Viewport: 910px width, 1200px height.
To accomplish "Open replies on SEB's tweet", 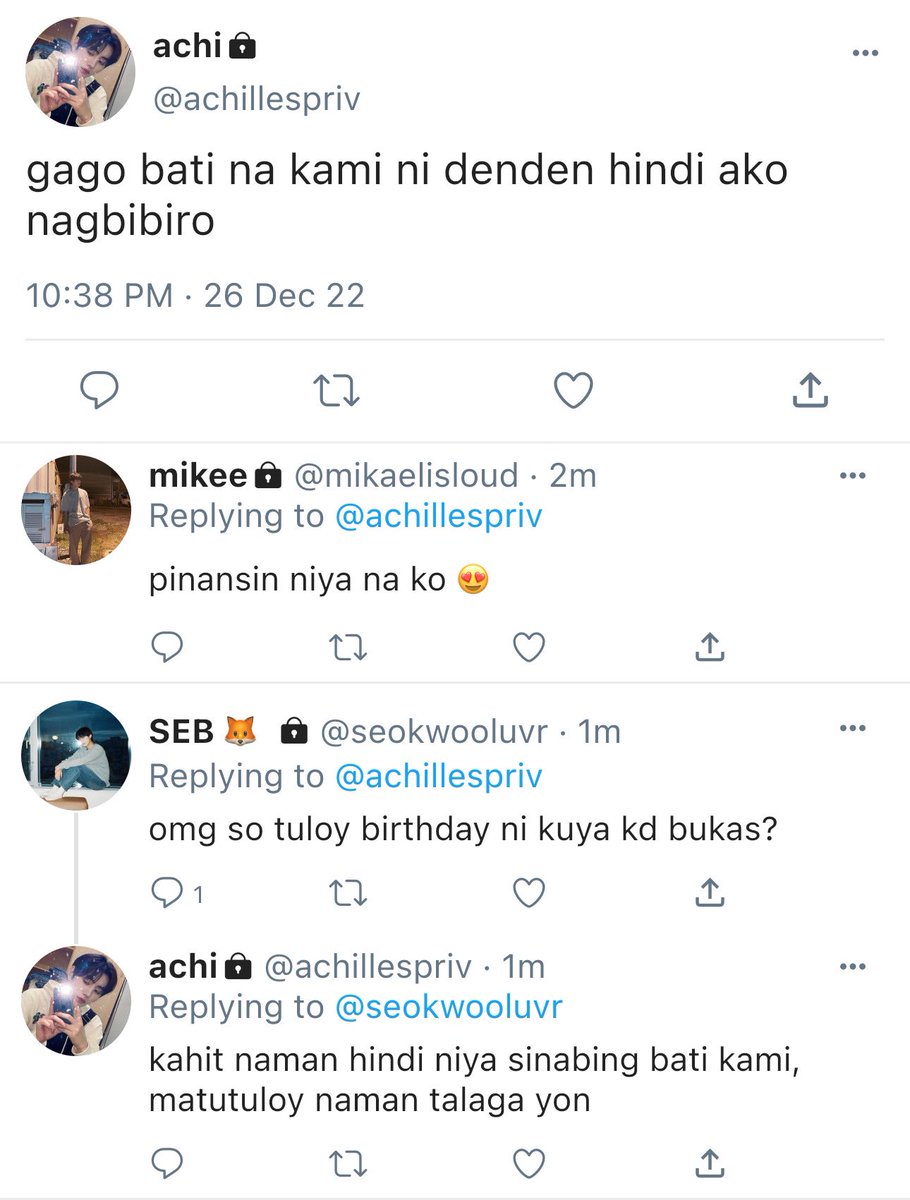I will tap(177, 891).
